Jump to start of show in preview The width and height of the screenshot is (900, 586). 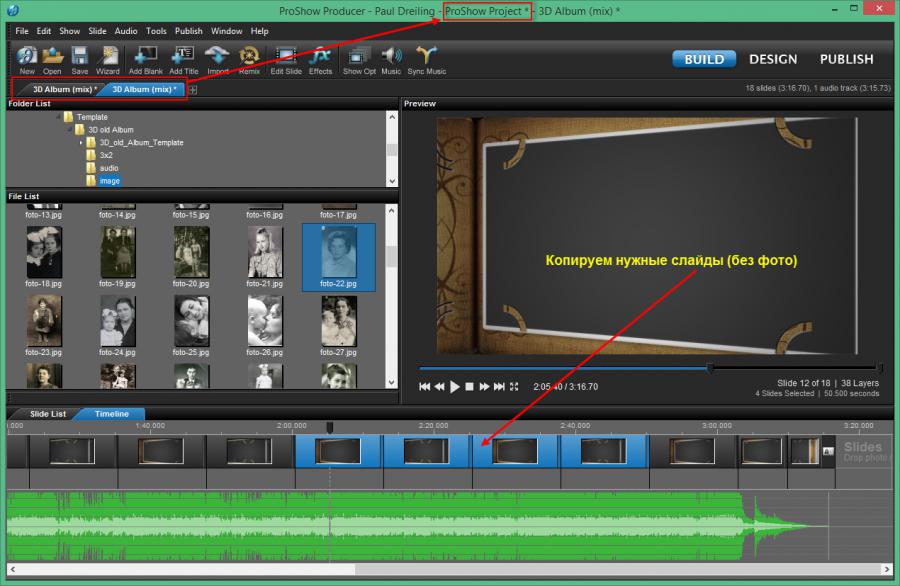[425, 387]
